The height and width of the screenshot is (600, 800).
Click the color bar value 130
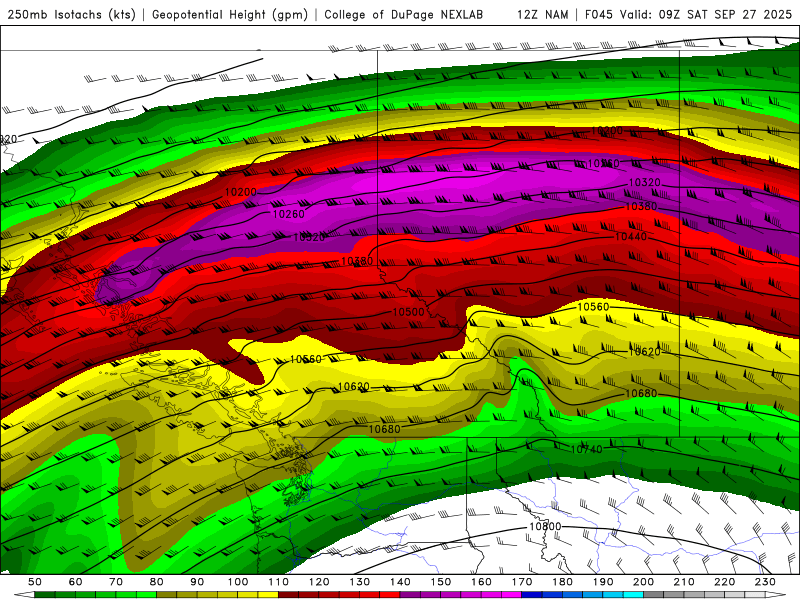[x=360, y=582]
